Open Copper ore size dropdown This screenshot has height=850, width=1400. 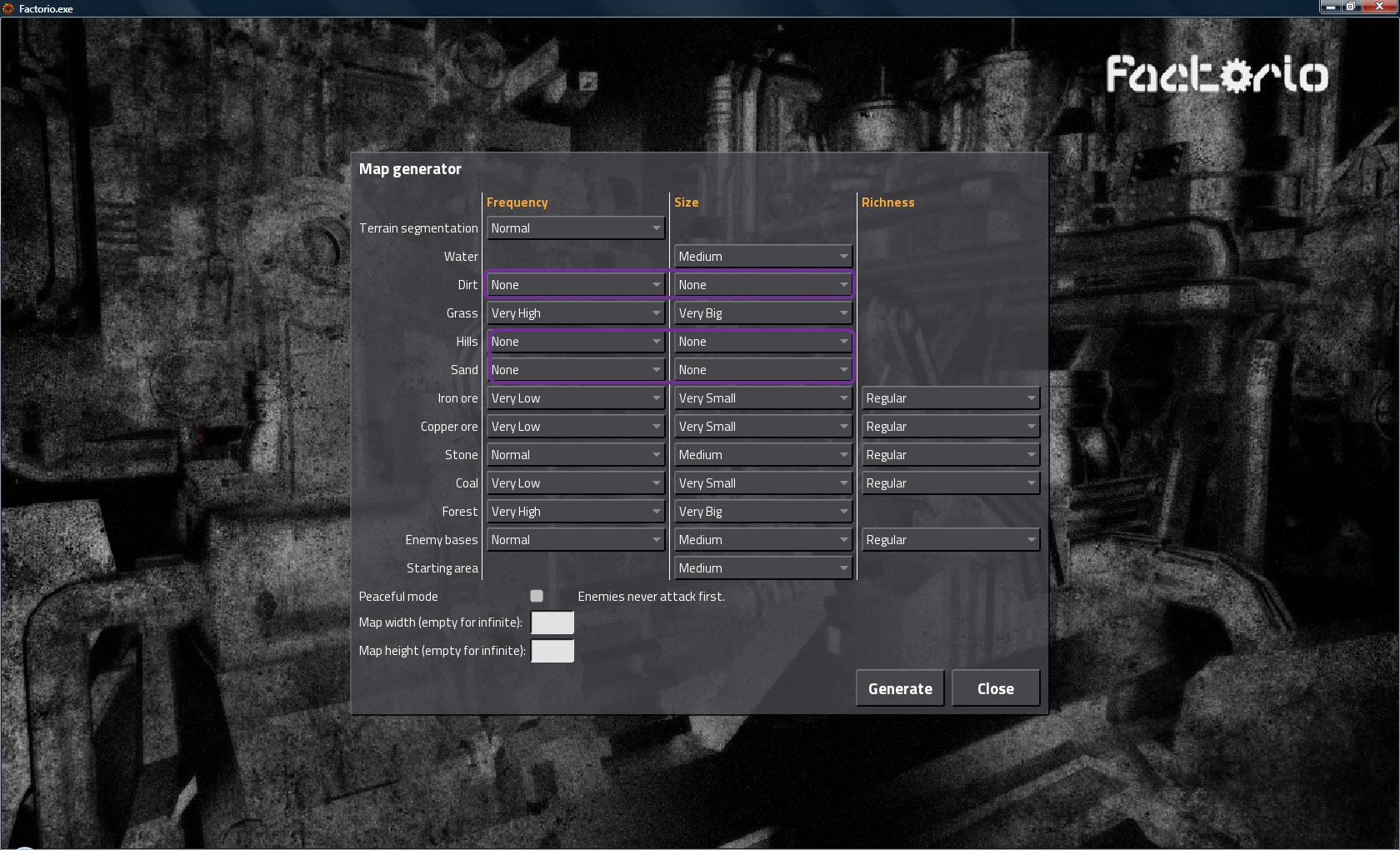pos(763,427)
